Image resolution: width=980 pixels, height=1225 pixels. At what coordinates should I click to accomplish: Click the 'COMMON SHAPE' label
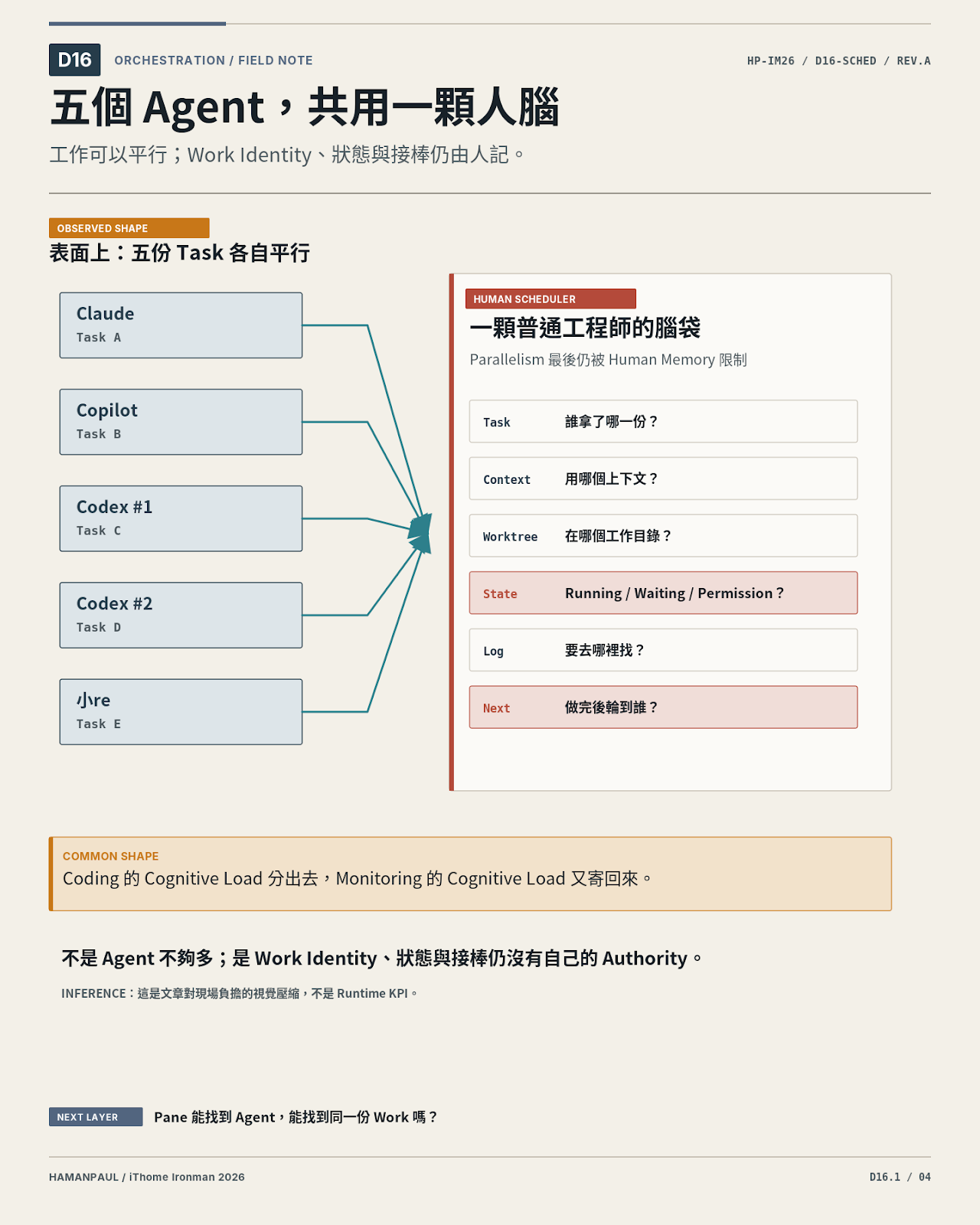pos(110,856)
